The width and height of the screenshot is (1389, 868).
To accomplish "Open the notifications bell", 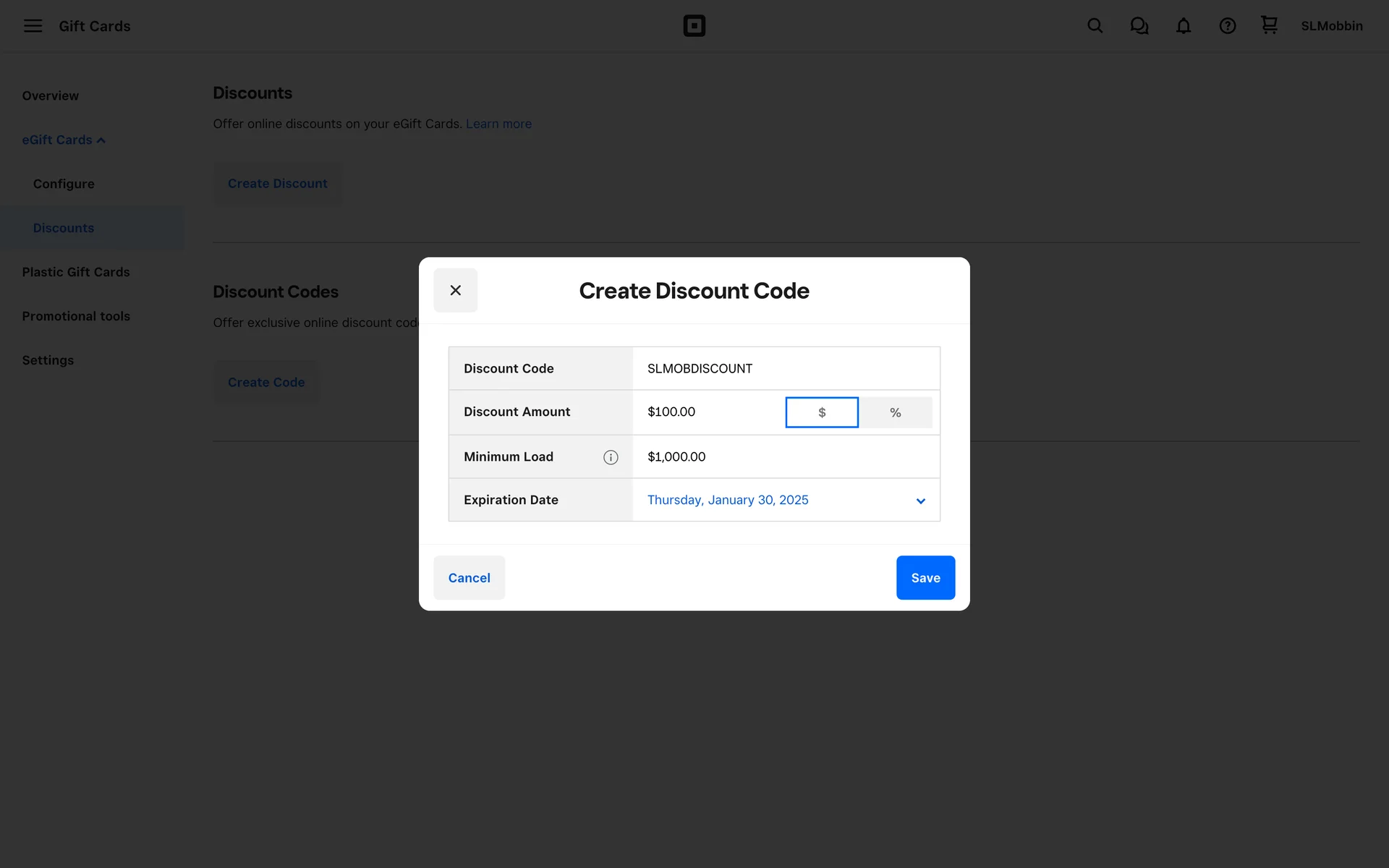I will [1183, 26].
